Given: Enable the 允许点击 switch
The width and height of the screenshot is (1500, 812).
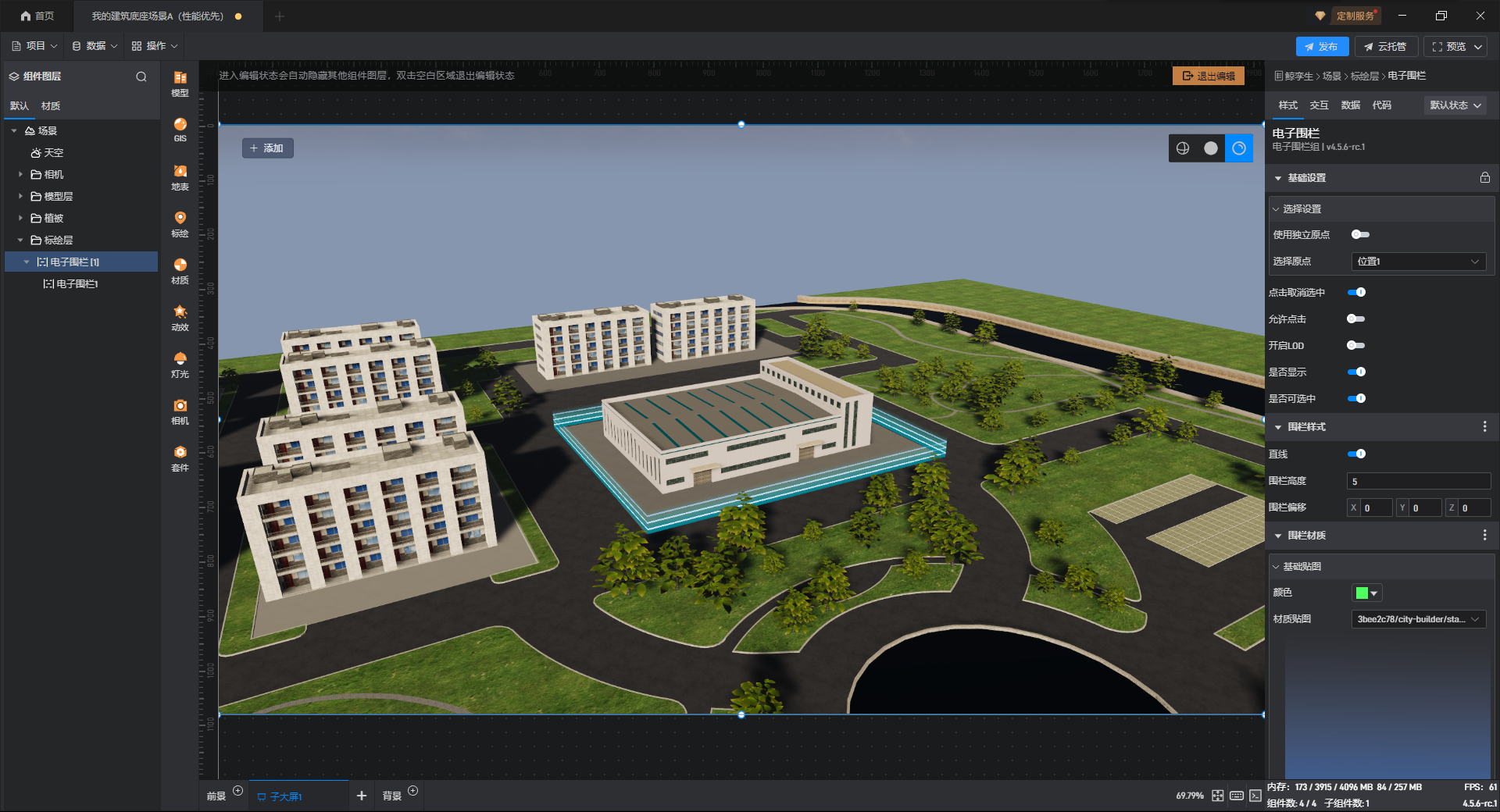Looking at the screenshot, I should 1355,319.
